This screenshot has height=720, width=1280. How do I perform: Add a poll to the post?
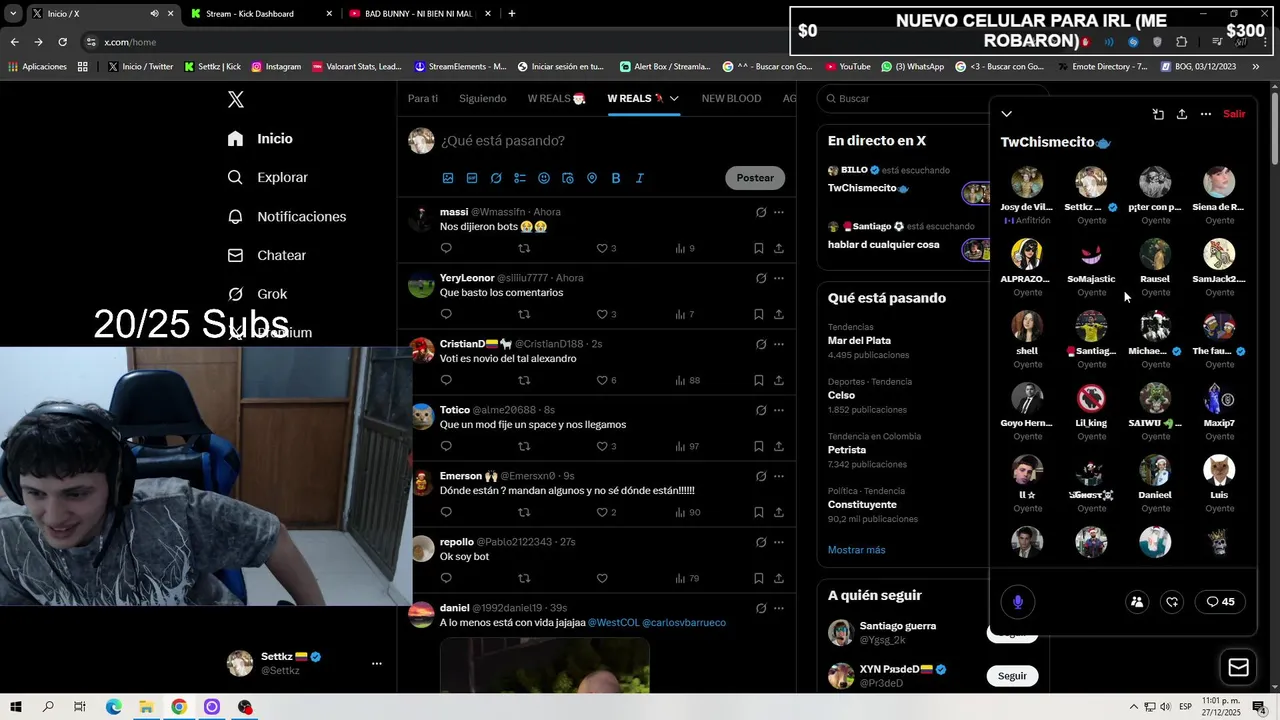pos(520,178)
